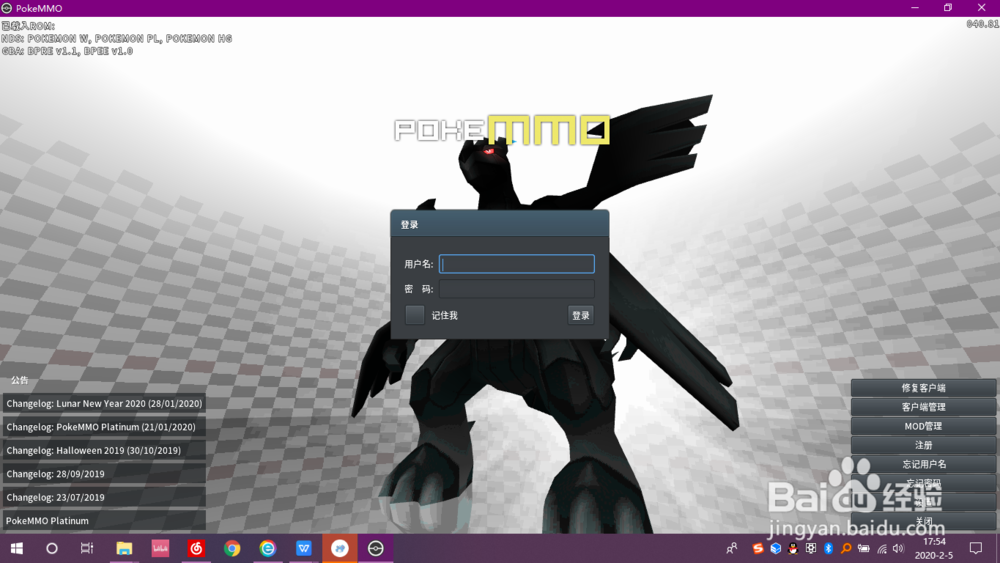
Task: Click the highlighted orange taskbar app icon
Action: coord(340,548)
